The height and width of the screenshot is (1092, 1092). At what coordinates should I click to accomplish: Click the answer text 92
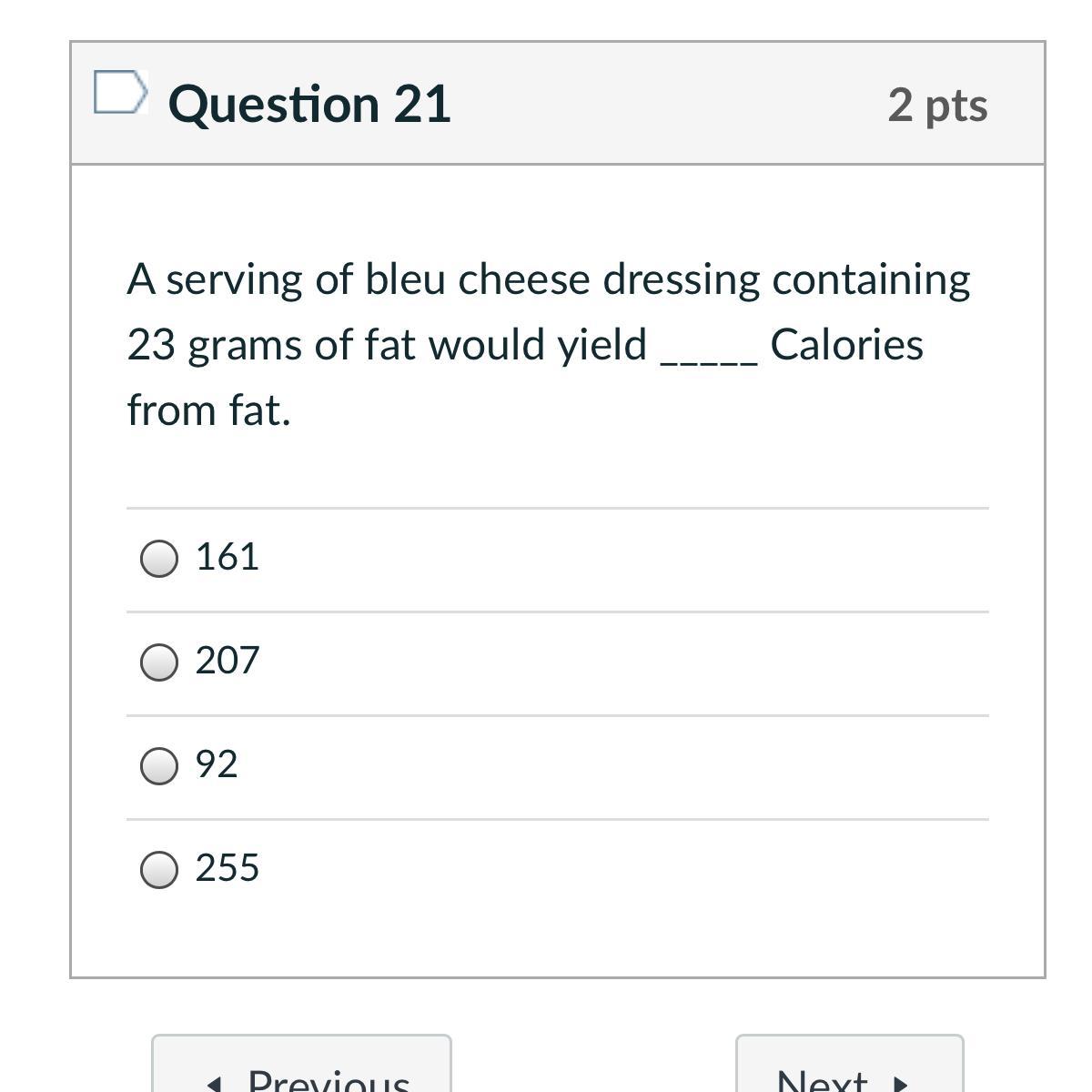216,764
